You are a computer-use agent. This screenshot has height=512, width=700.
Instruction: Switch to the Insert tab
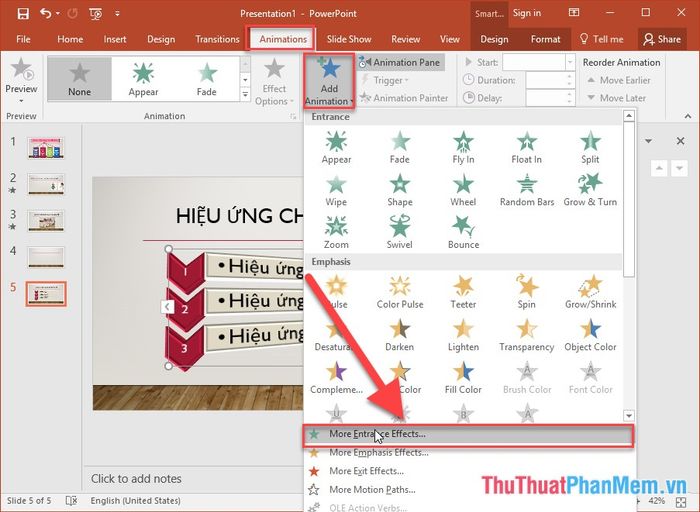pos(115,39)
